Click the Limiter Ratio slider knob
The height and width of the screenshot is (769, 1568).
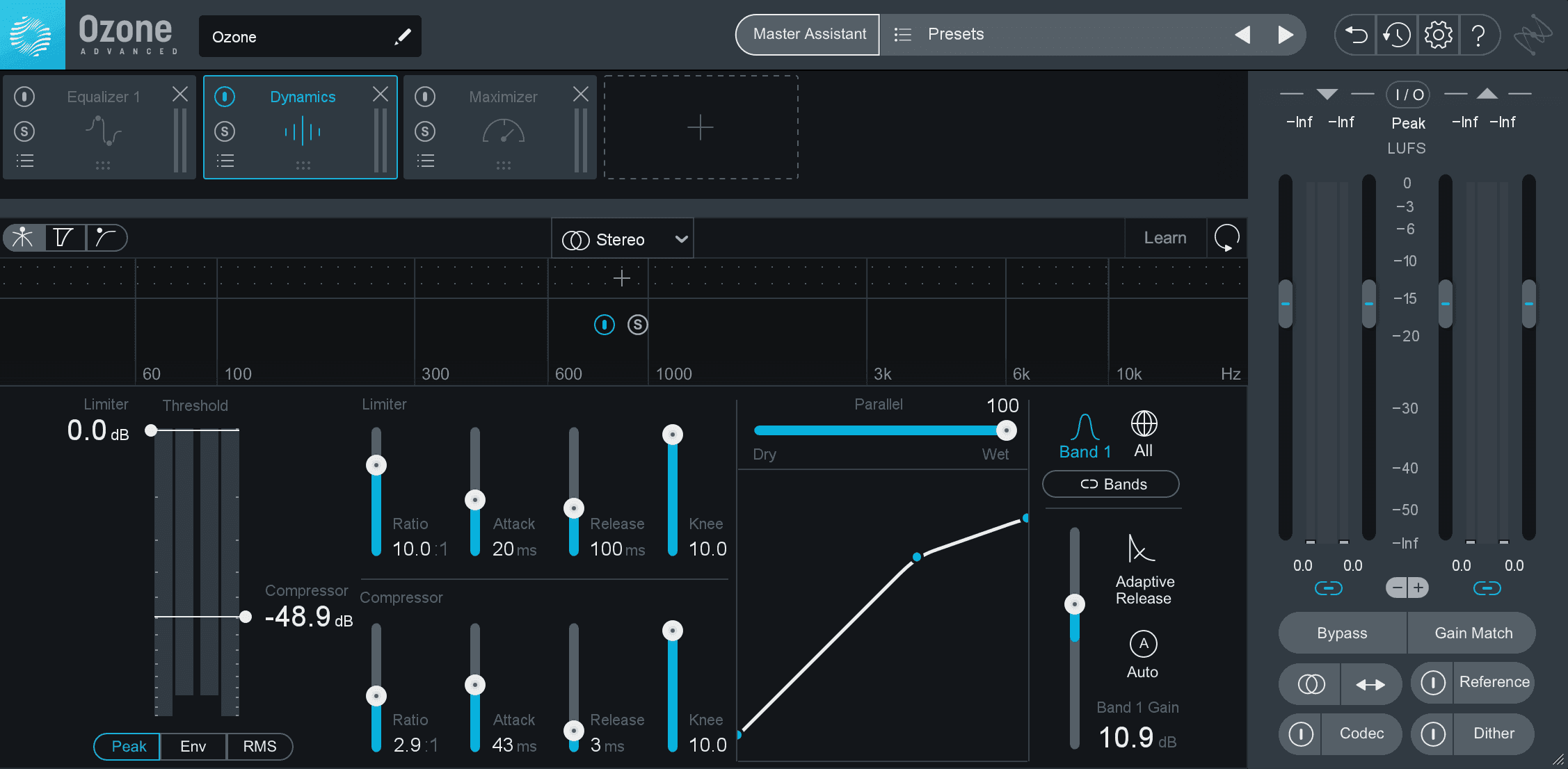[376, 465]
